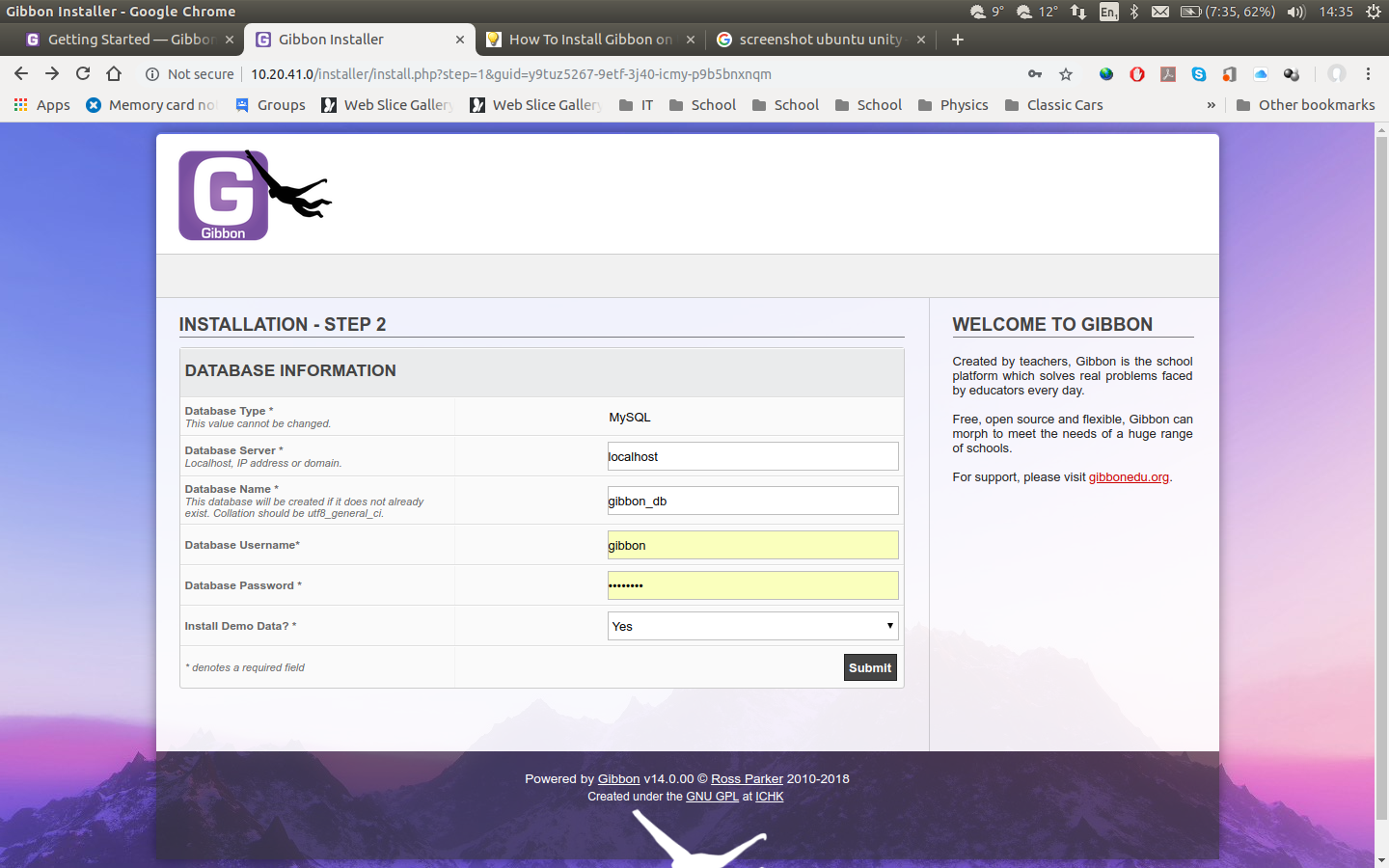
Task: Go back using the browser back arrow
Action: tap(21, 74)
